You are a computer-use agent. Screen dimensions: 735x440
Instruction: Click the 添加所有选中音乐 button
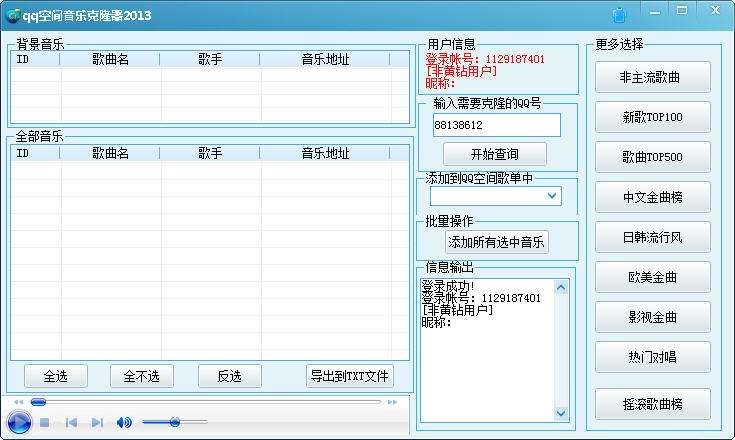coord(496,242)
